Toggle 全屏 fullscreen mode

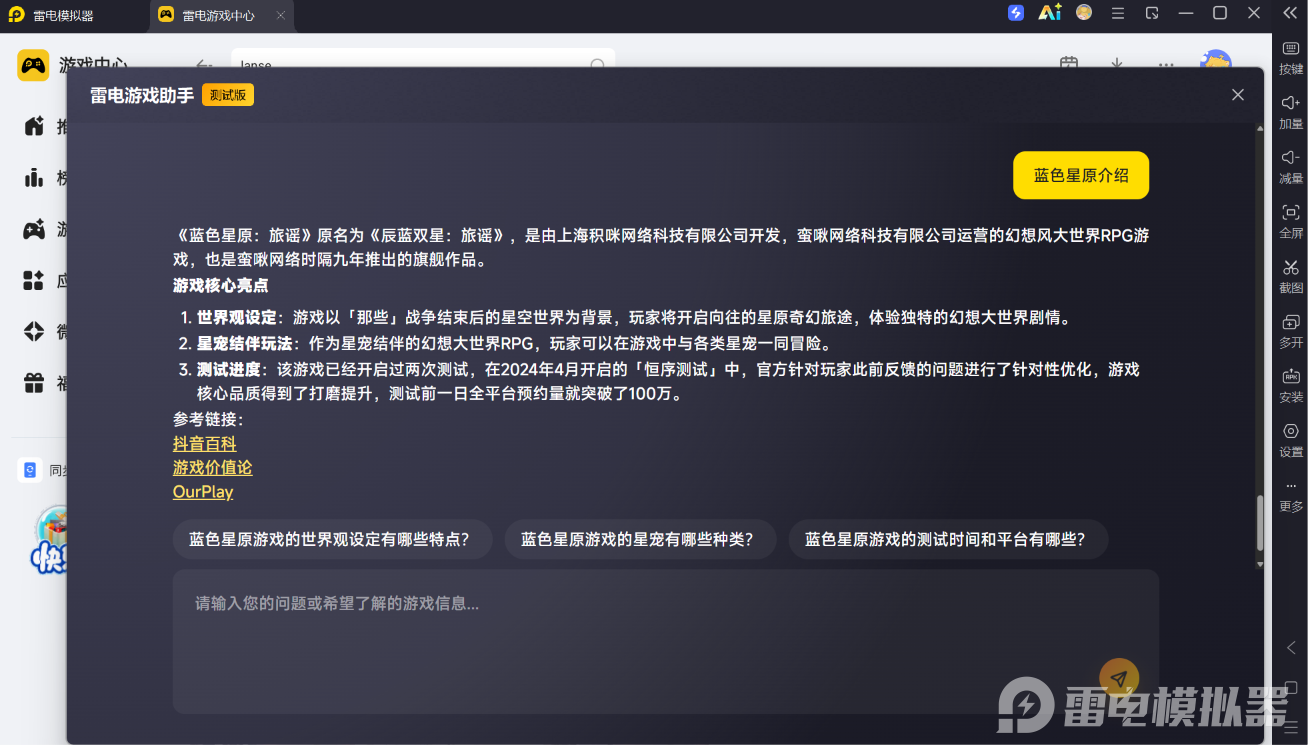click(x=1291, y=221)
